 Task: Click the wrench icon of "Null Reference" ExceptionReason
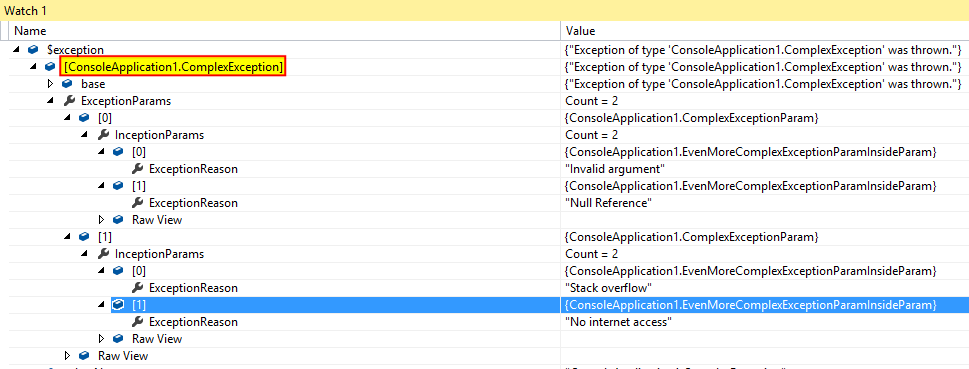pos(137,203)
